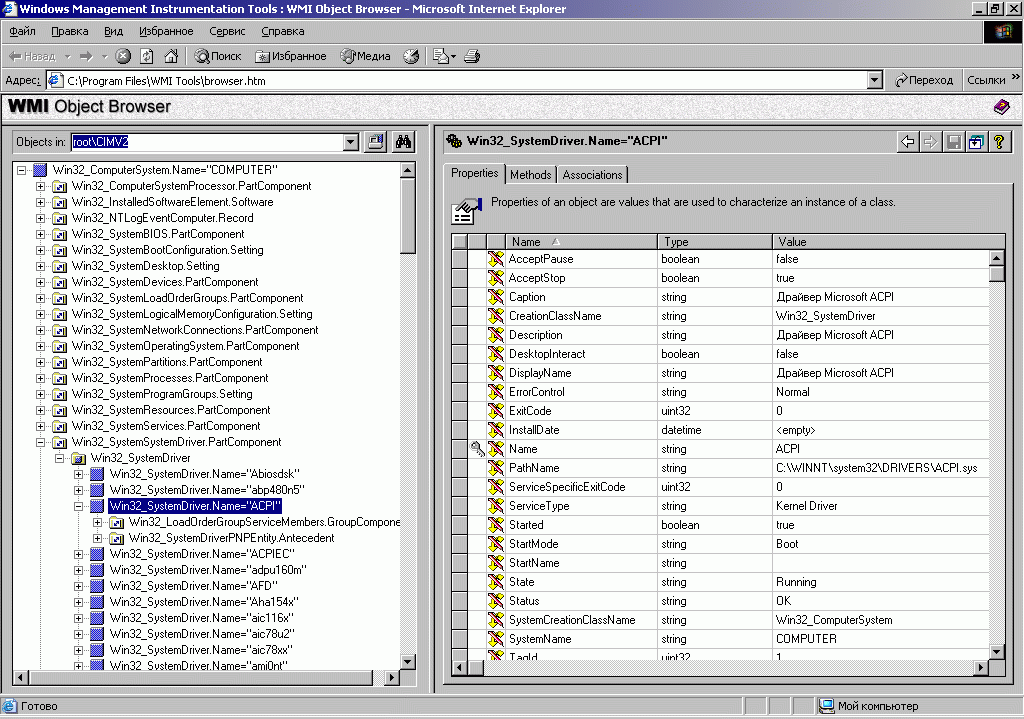Click the save floppy disk icon
1024x719 pixels.
click(953, 142)
